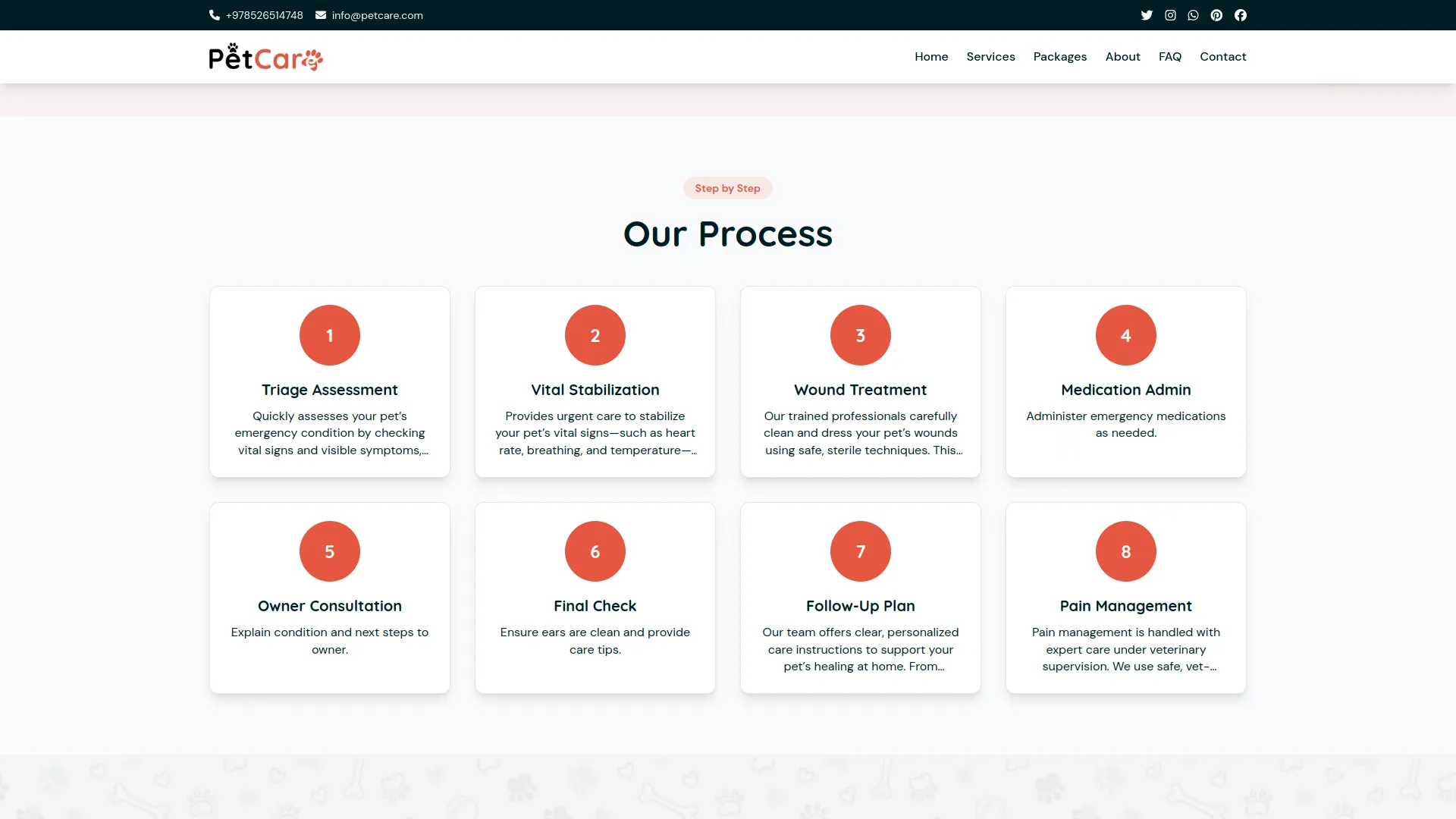Click the phone icon in top bar
Screen dimensions: 1456x819
coord(215,15)
